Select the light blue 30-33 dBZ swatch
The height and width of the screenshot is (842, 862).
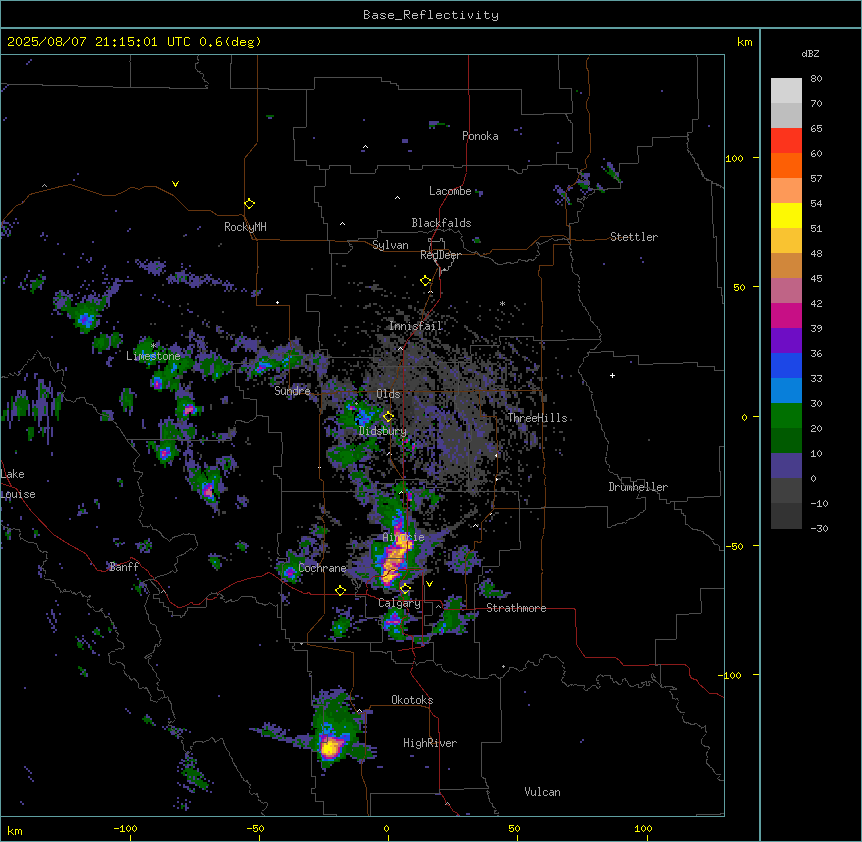pos(786,390)
